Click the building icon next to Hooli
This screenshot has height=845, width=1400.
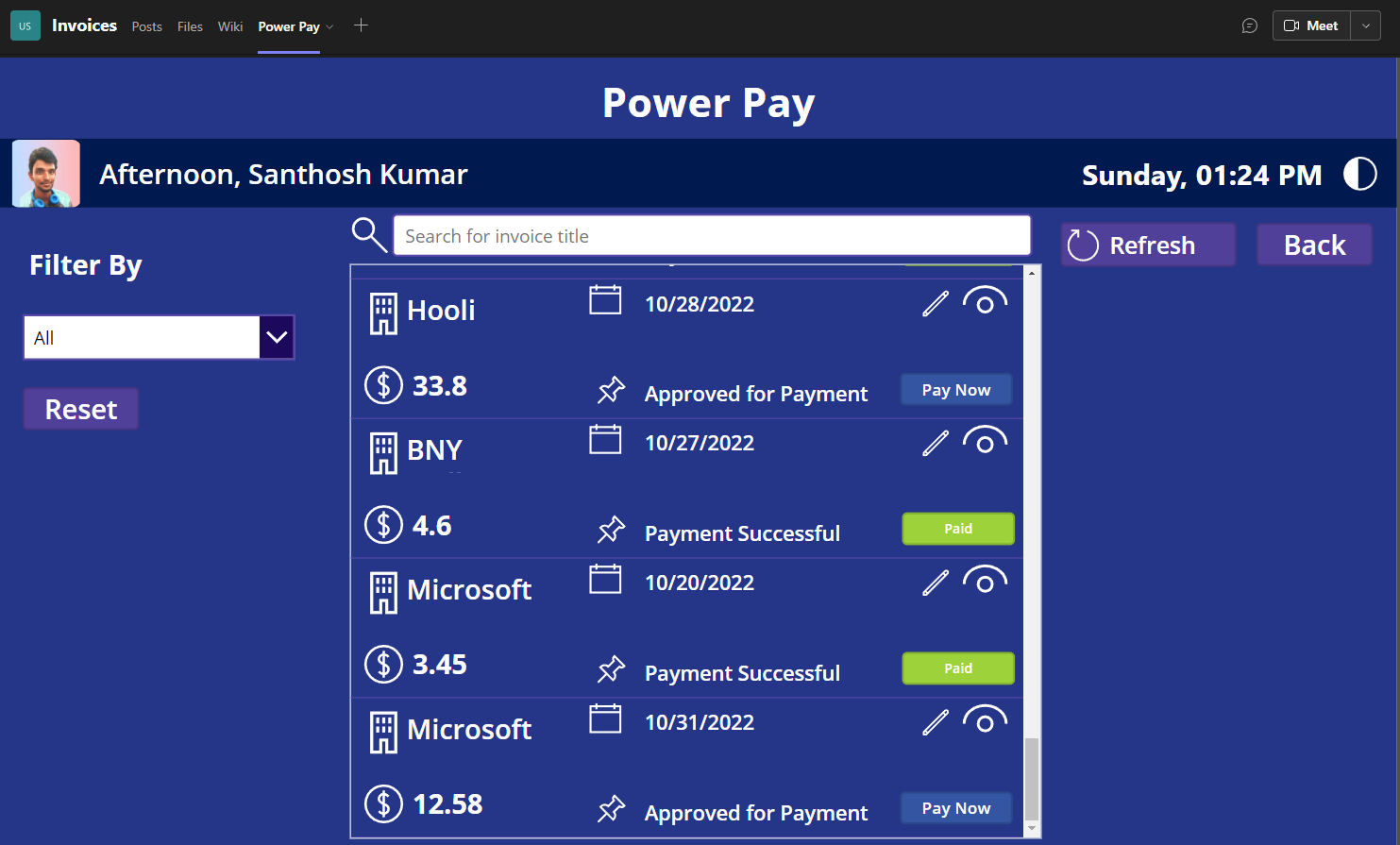(383, 314)
